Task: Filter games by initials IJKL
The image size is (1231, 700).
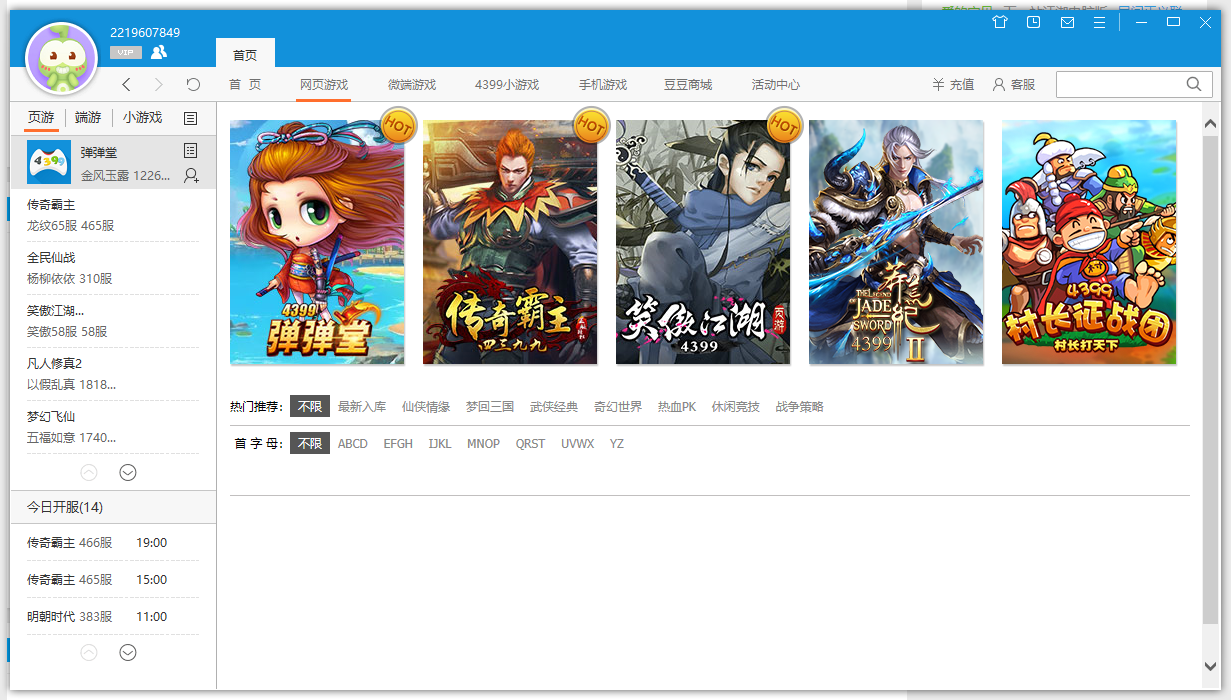Action: point(440,443)
